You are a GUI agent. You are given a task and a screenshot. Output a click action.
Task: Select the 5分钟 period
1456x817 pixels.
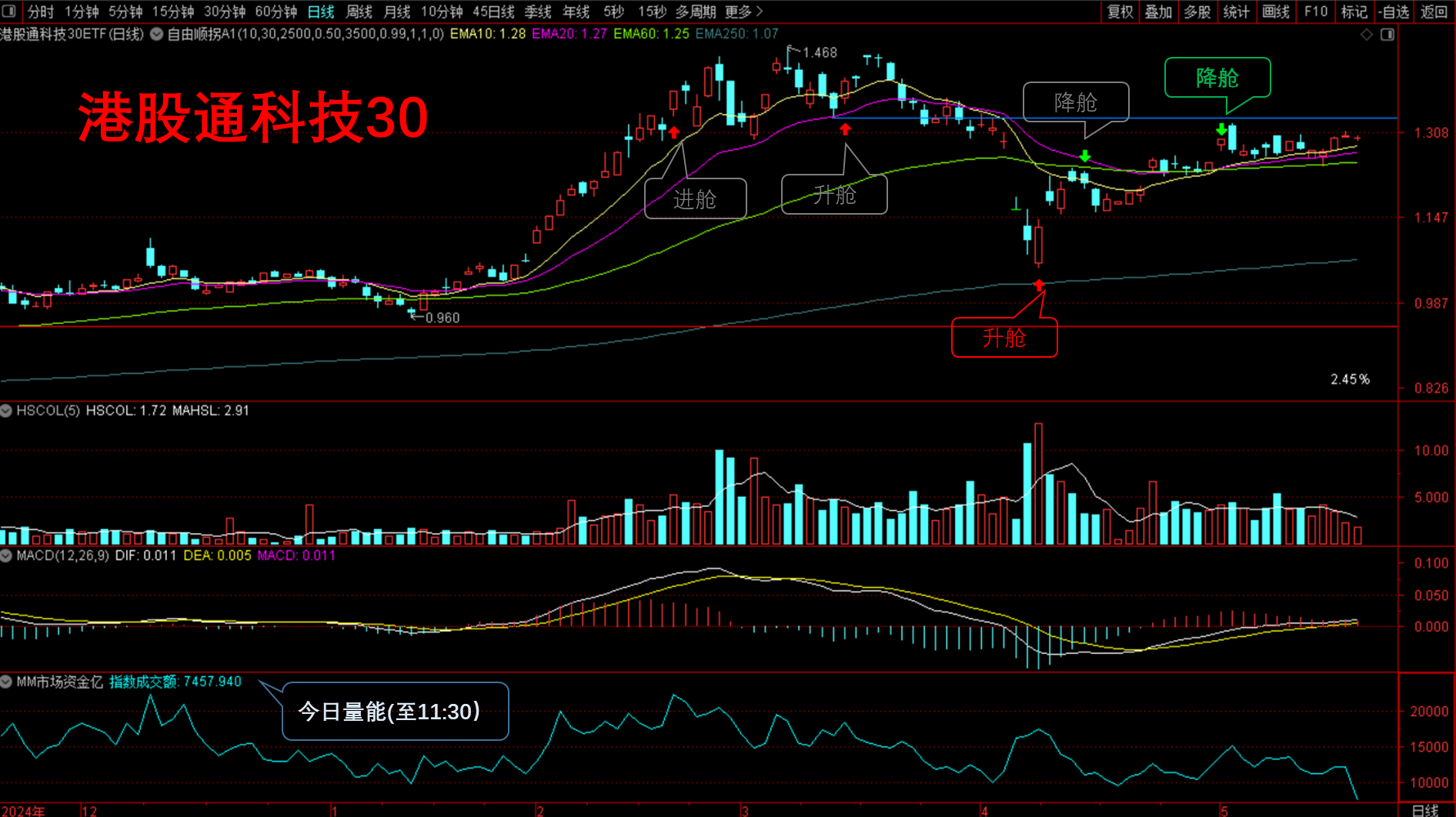[x=125, y=12]
